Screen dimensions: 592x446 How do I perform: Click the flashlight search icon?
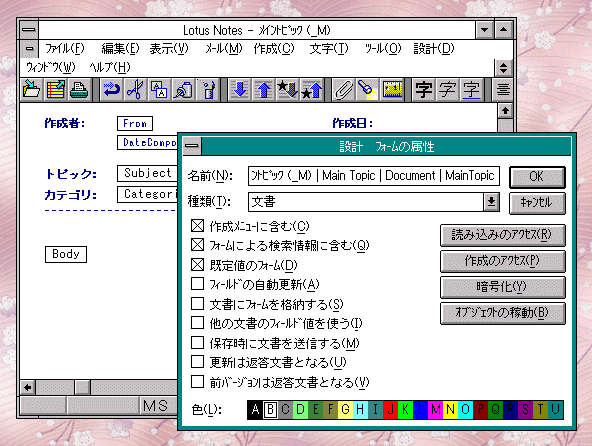367,90
